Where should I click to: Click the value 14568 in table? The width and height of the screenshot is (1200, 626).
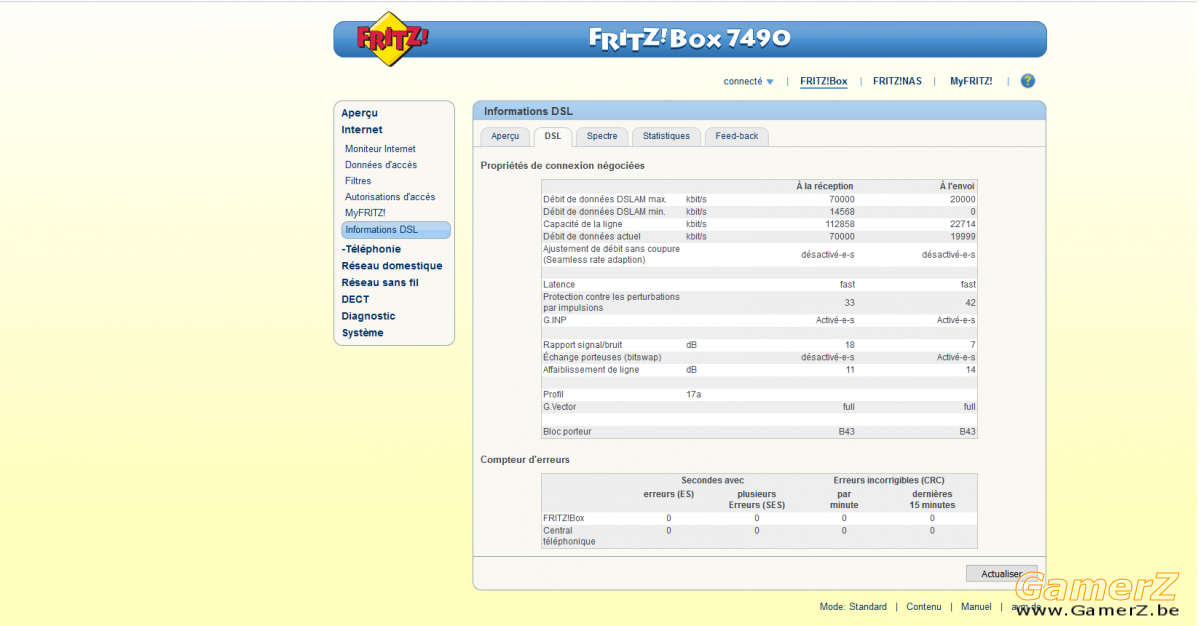click(x=842, y=212)
